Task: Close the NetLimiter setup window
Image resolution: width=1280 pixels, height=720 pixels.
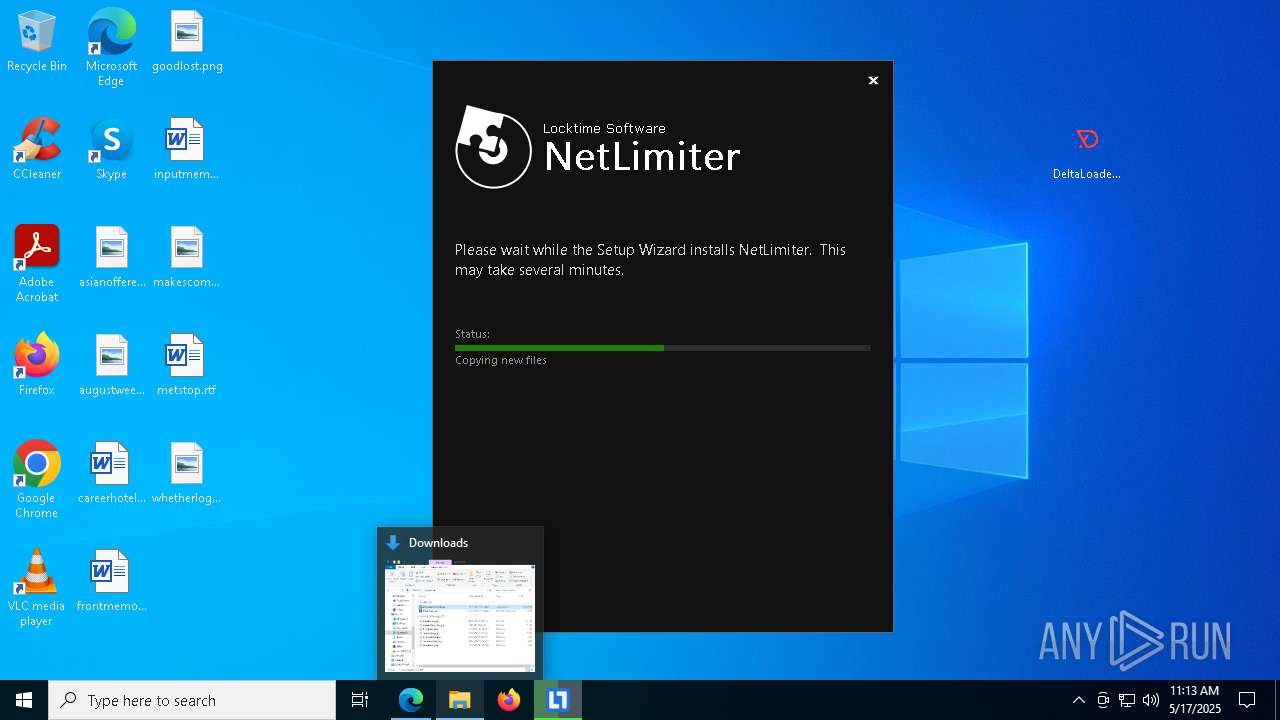Action: (x=873, y=81)
